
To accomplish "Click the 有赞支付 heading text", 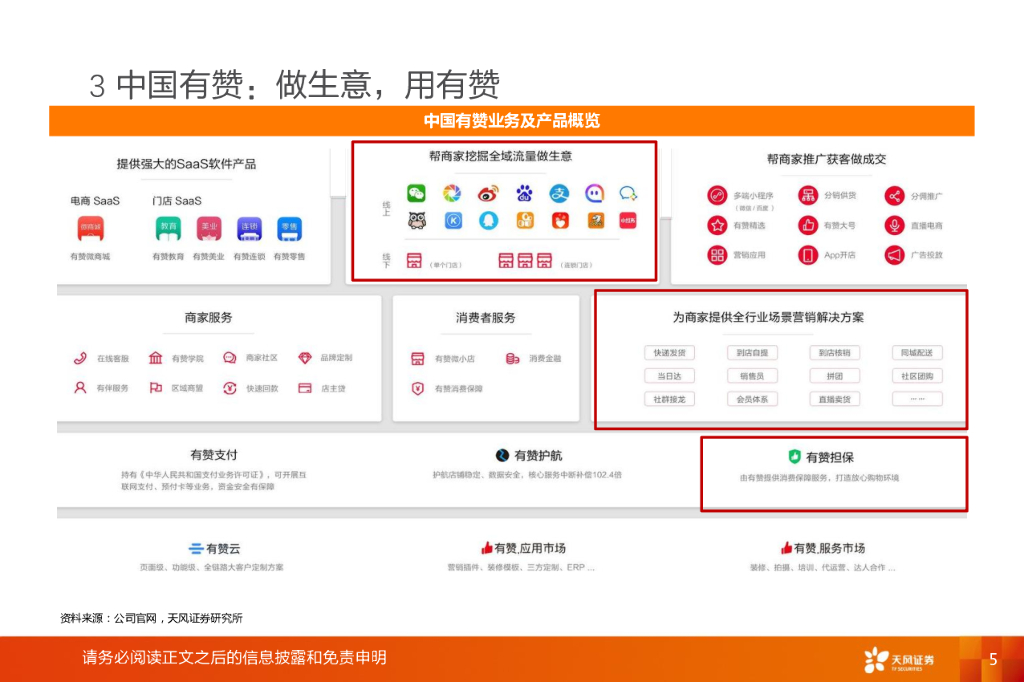I will click(214, 455).
